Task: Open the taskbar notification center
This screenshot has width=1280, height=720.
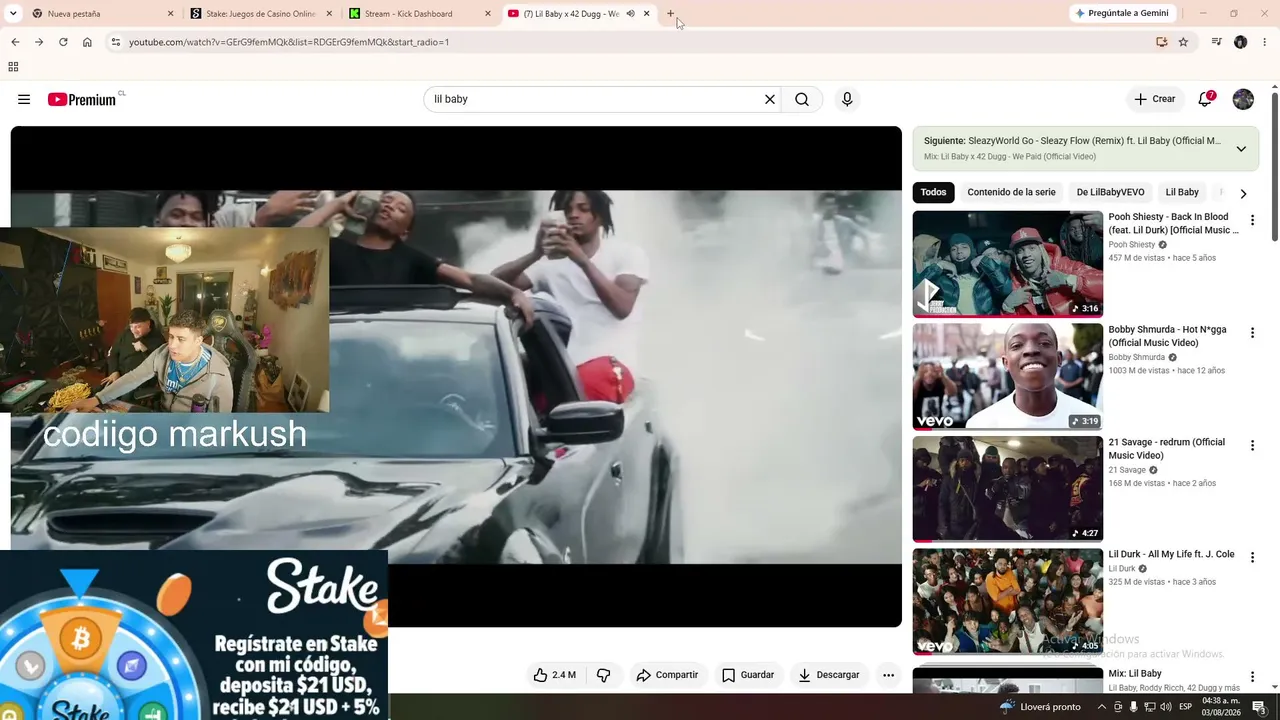Action: pos(1259,707)
